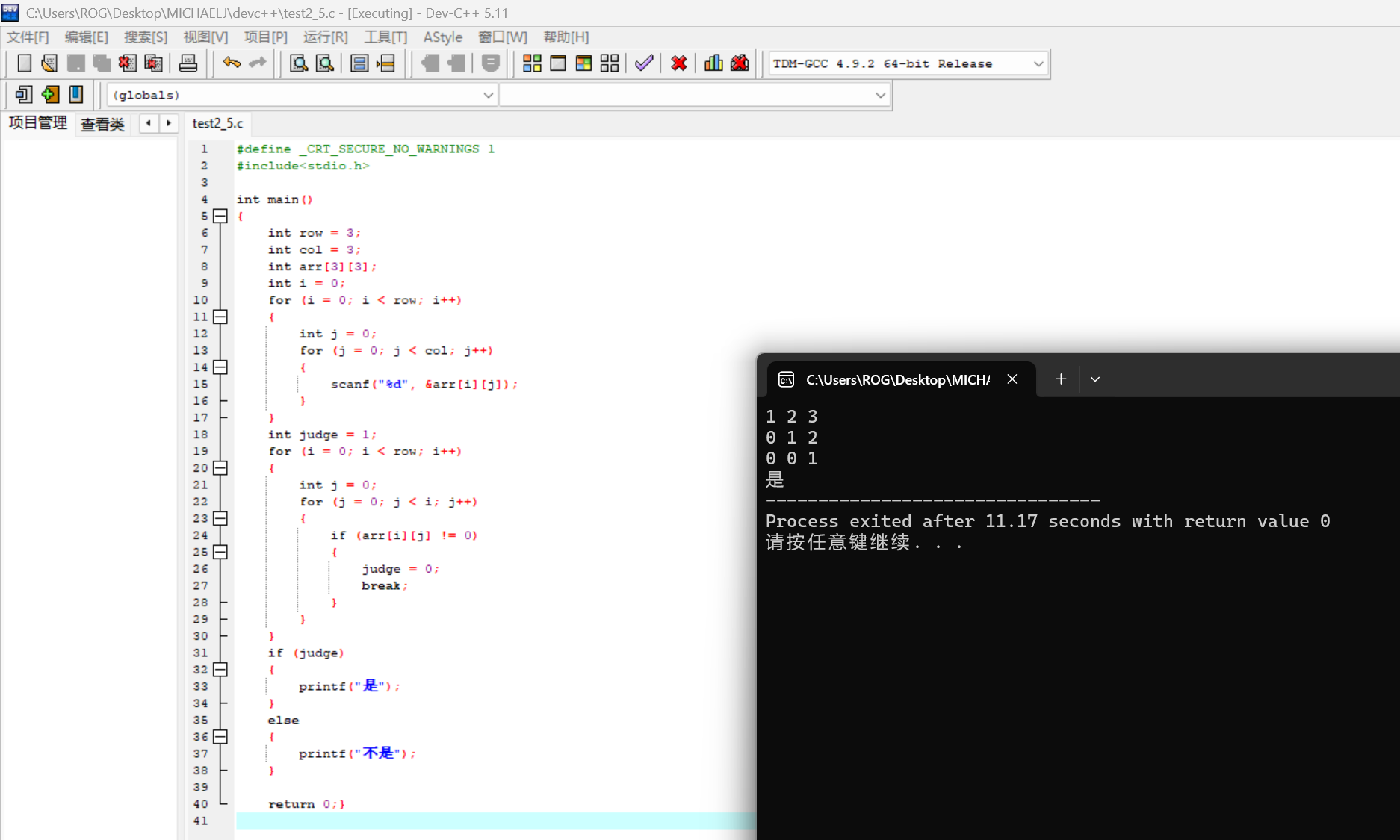Open the AStyle menu
1400x840 pixels.
(442, 37)
